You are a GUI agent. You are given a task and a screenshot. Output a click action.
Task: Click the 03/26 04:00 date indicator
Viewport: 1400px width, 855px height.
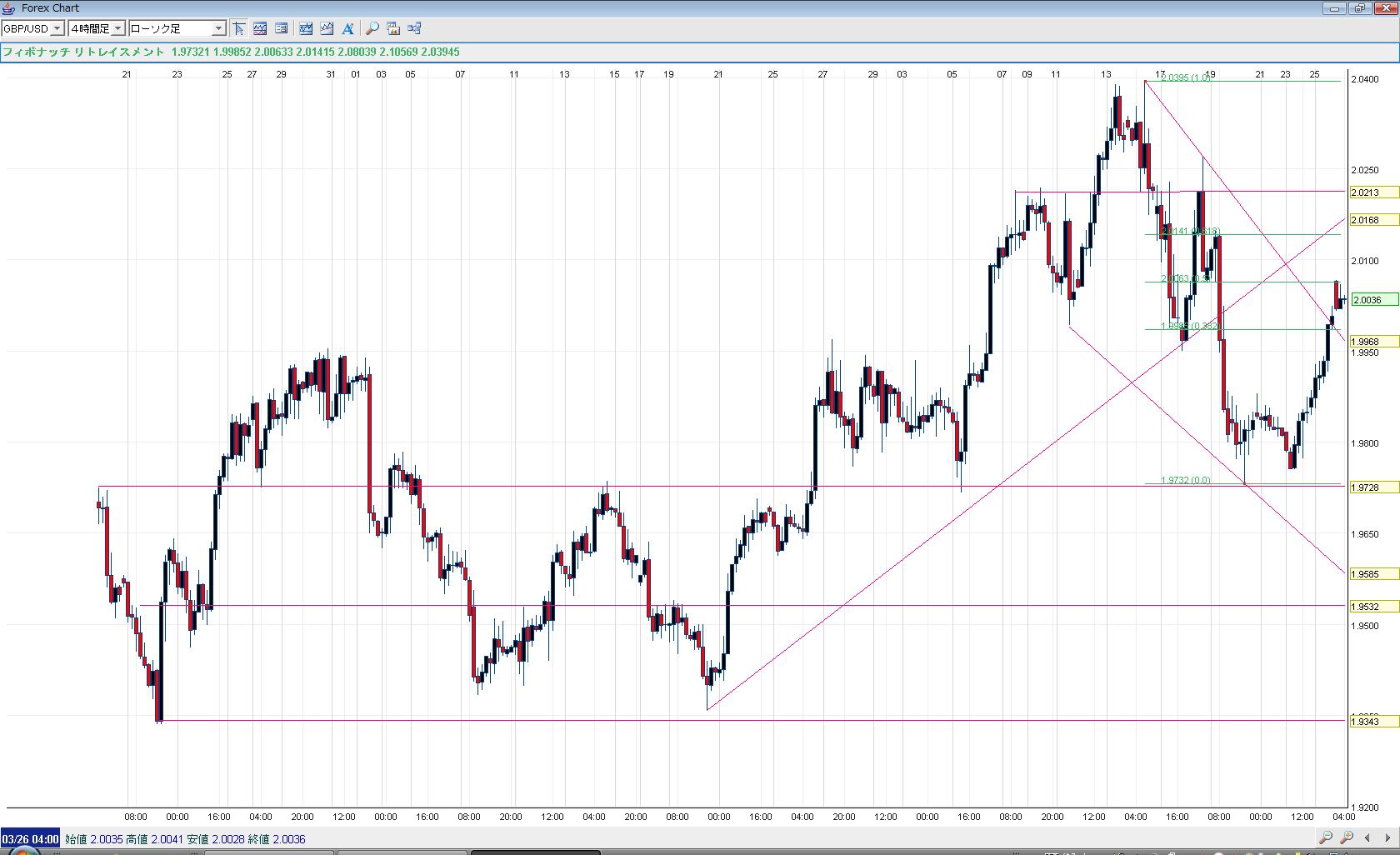point(30,839)
